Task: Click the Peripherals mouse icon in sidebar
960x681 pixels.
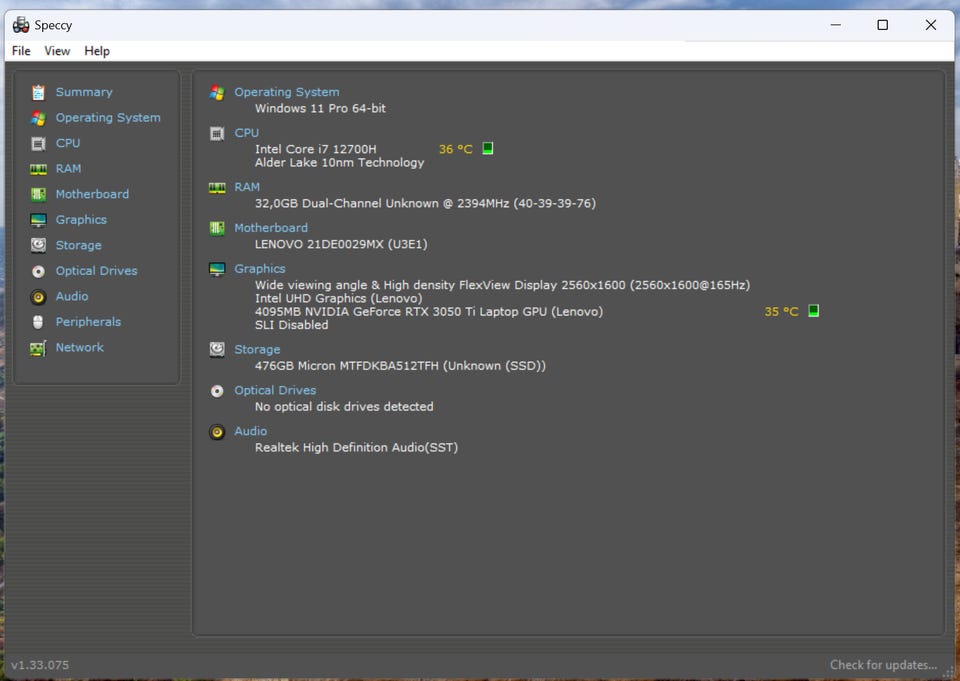Action: pyautogui.click(x=38, y=322)
